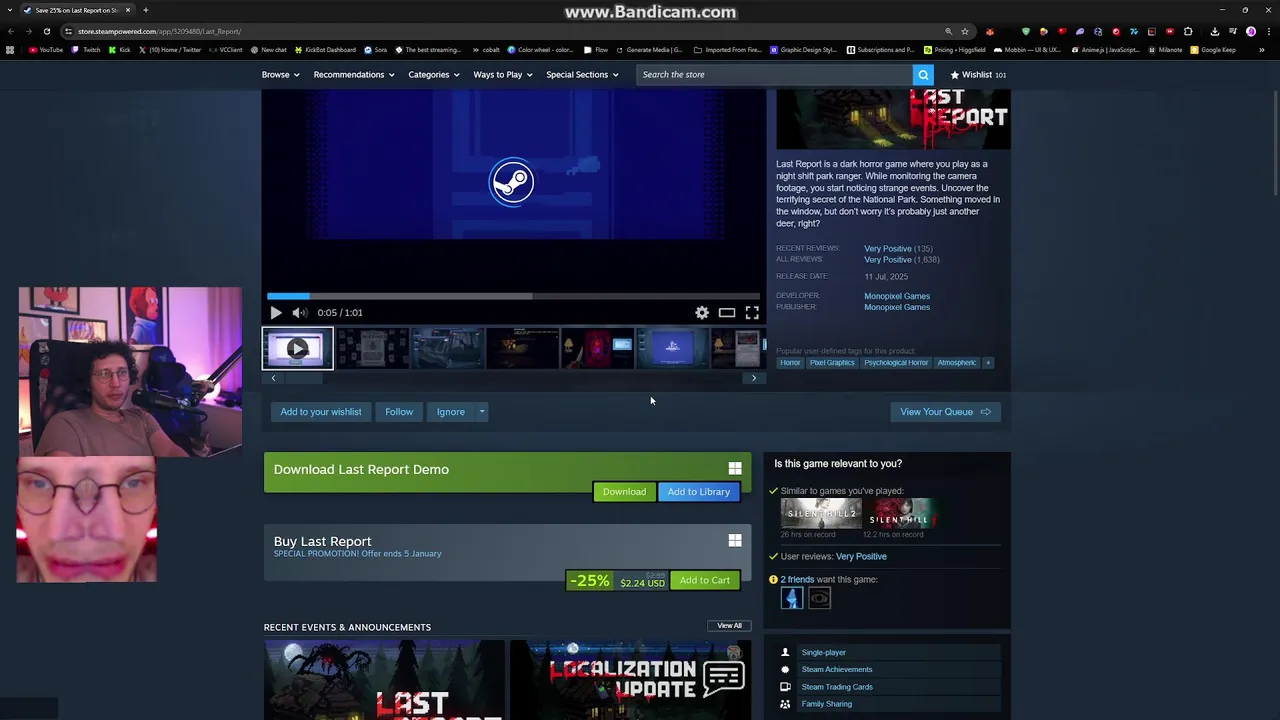Screen dimensions: 1280x720
Task: Mute the trailer volume icon
Action: tap(299, 313)
